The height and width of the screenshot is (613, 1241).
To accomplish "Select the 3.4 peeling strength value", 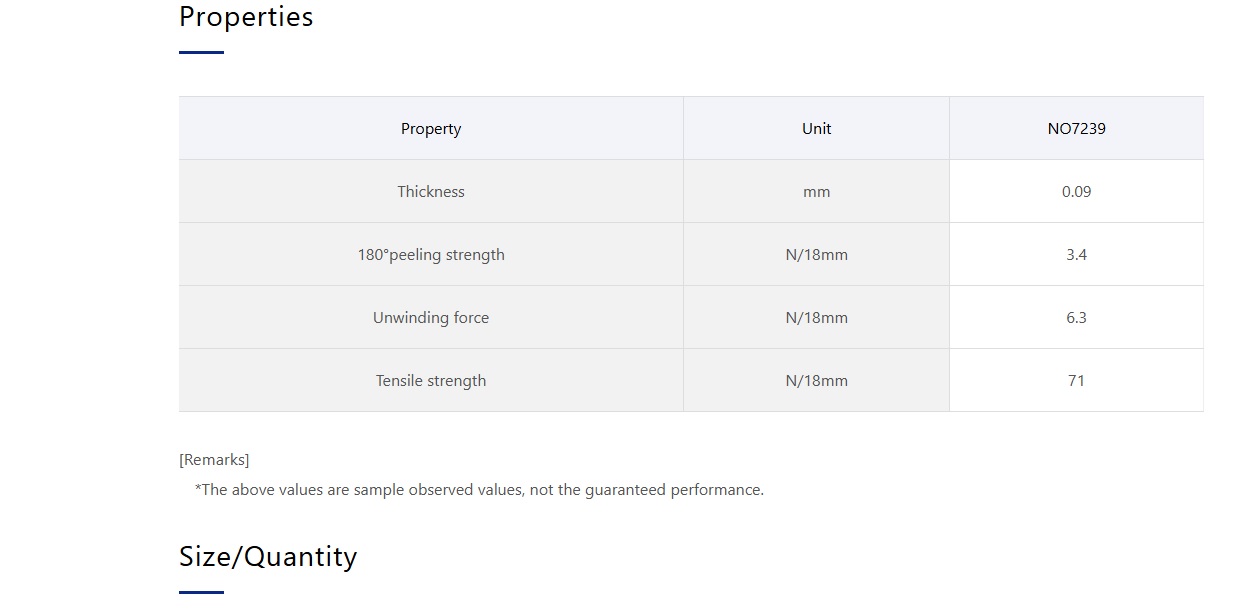I will [x=1076, y=254].
